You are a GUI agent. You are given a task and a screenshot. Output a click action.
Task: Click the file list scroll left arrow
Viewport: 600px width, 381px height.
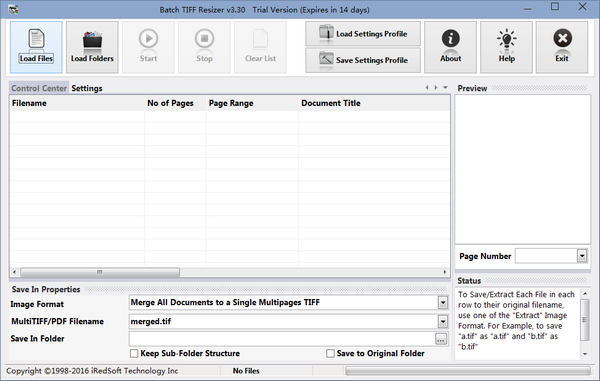15,272
